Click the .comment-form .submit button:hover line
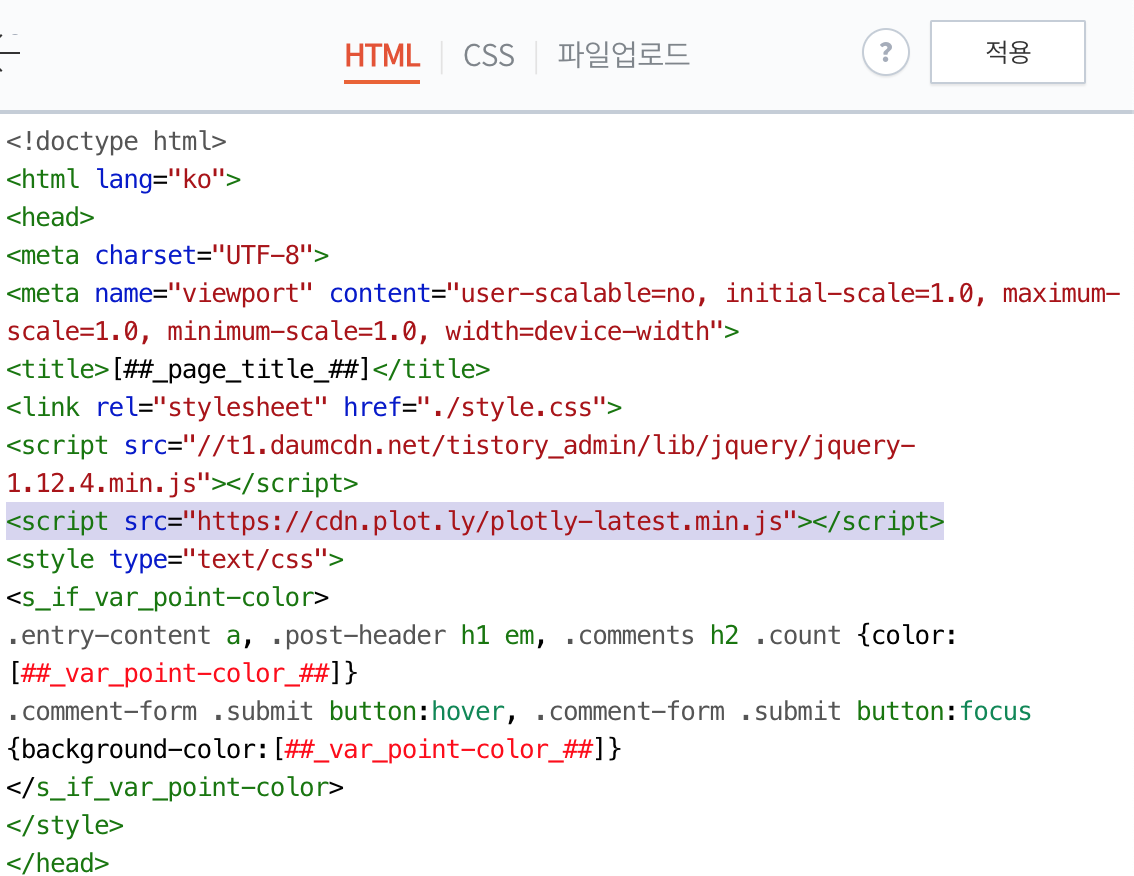 click(x=519, y=710)
